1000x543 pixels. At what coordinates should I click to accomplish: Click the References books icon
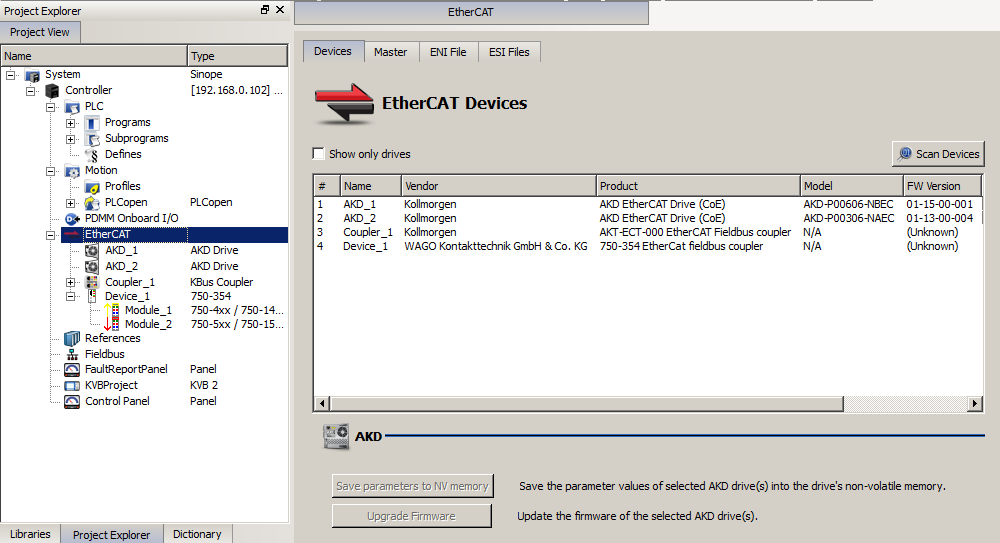[x=72, y=338]
